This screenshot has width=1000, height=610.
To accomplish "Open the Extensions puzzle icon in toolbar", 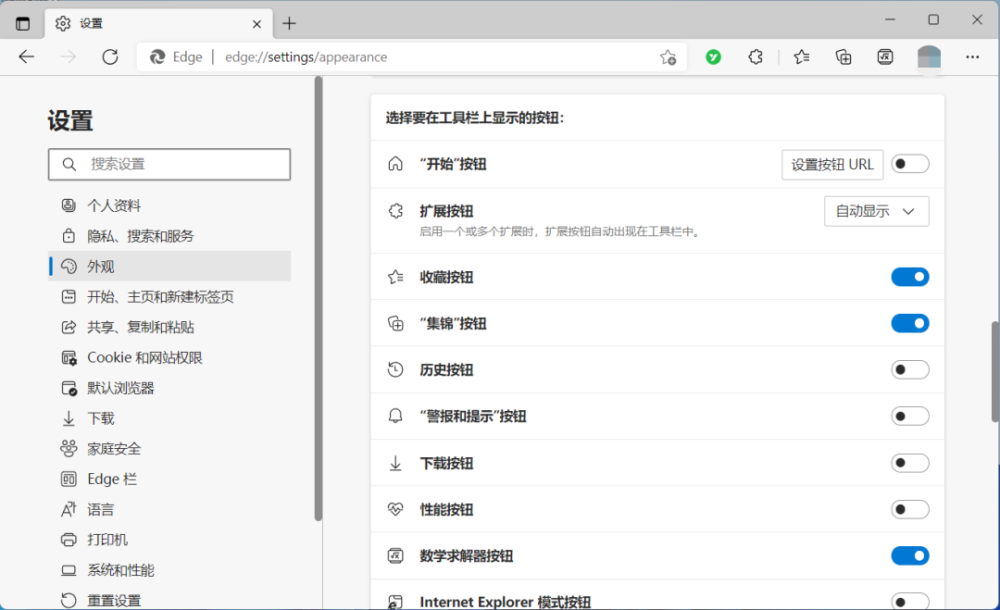I will pyautogui.click(x=755, y=57).
